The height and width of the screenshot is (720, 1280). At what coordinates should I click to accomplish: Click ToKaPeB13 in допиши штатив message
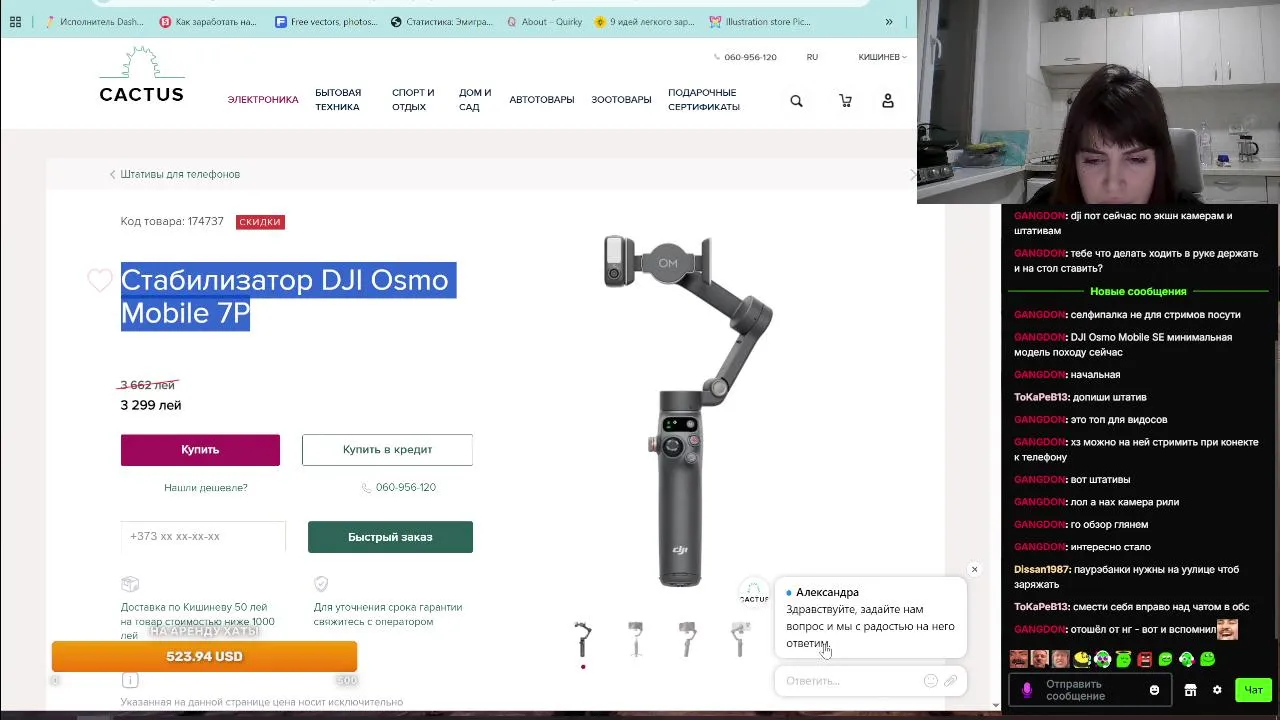tap(1040, 398)
